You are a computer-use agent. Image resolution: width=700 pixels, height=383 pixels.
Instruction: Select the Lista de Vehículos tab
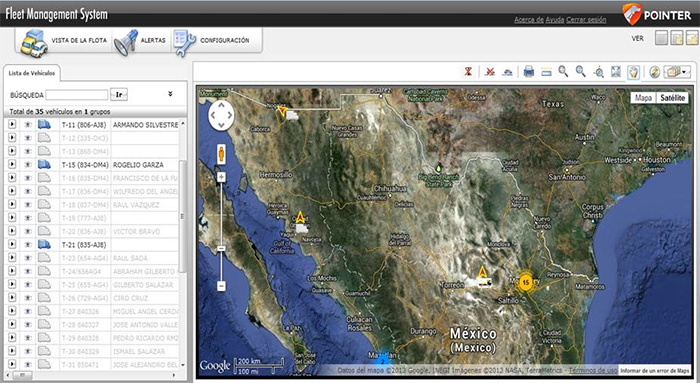[x=32, y=73]
